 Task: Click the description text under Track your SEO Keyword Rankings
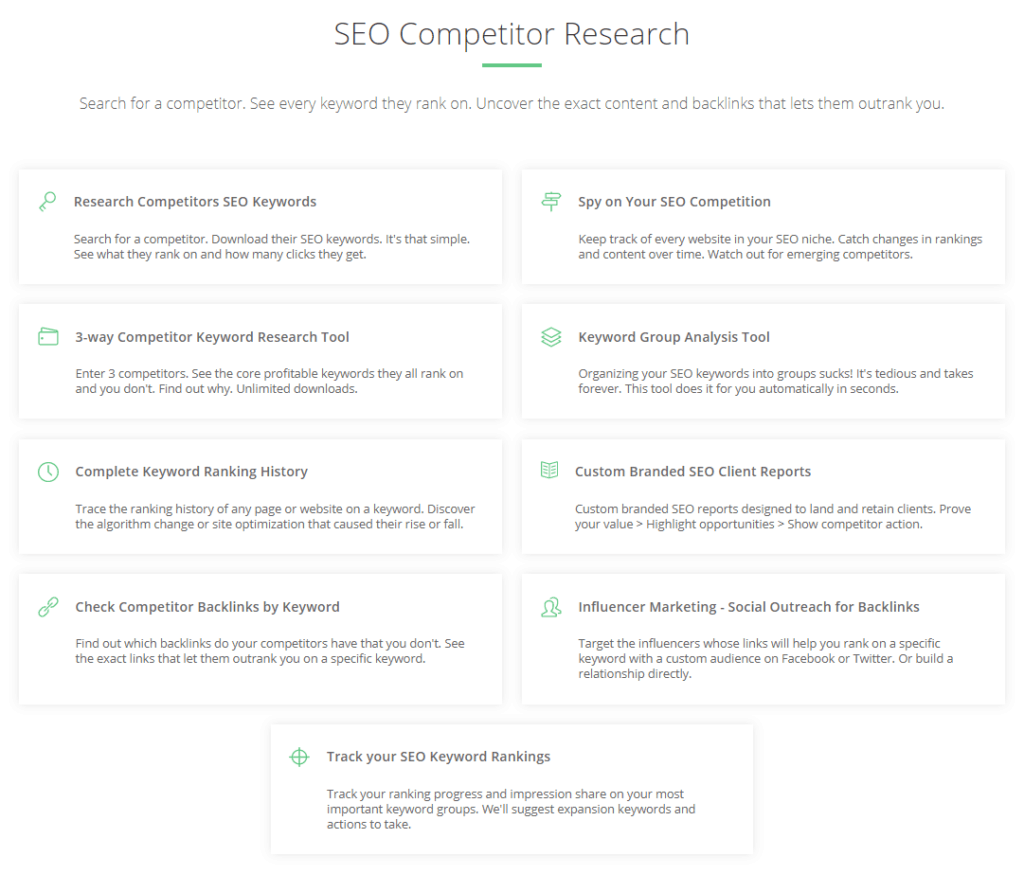511,809
